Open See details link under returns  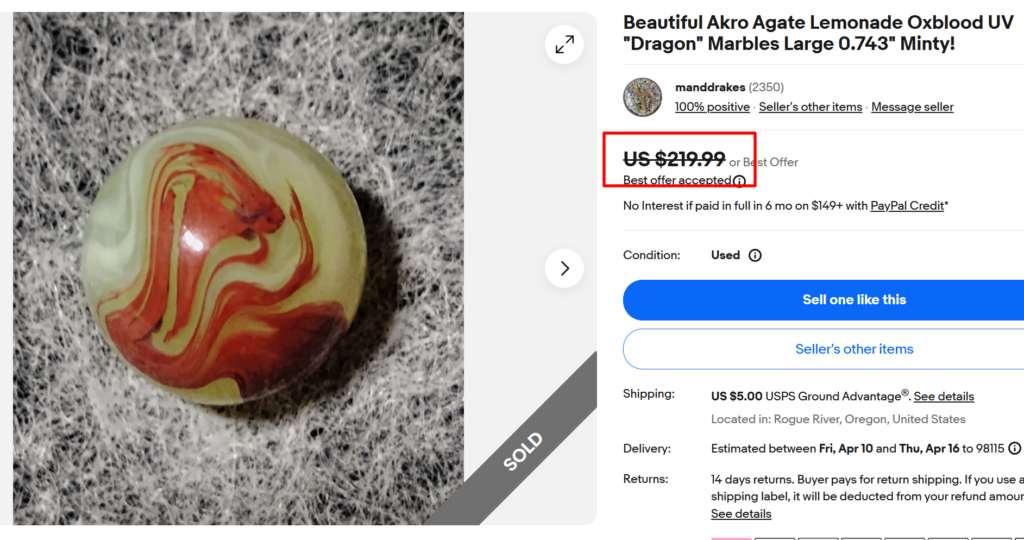[741, 514]
